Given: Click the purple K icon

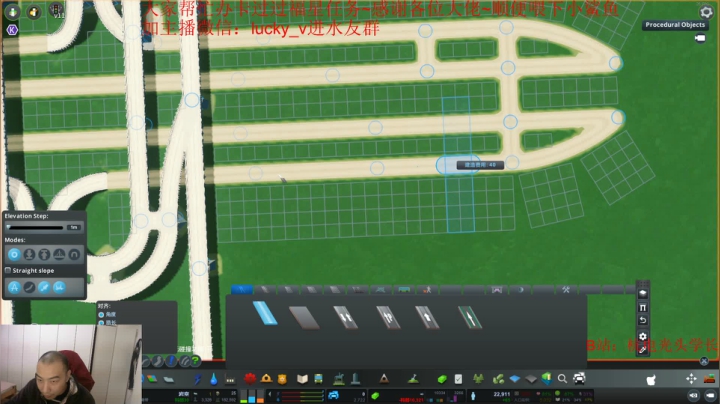Looking at the screenshot, I should 12,30.
